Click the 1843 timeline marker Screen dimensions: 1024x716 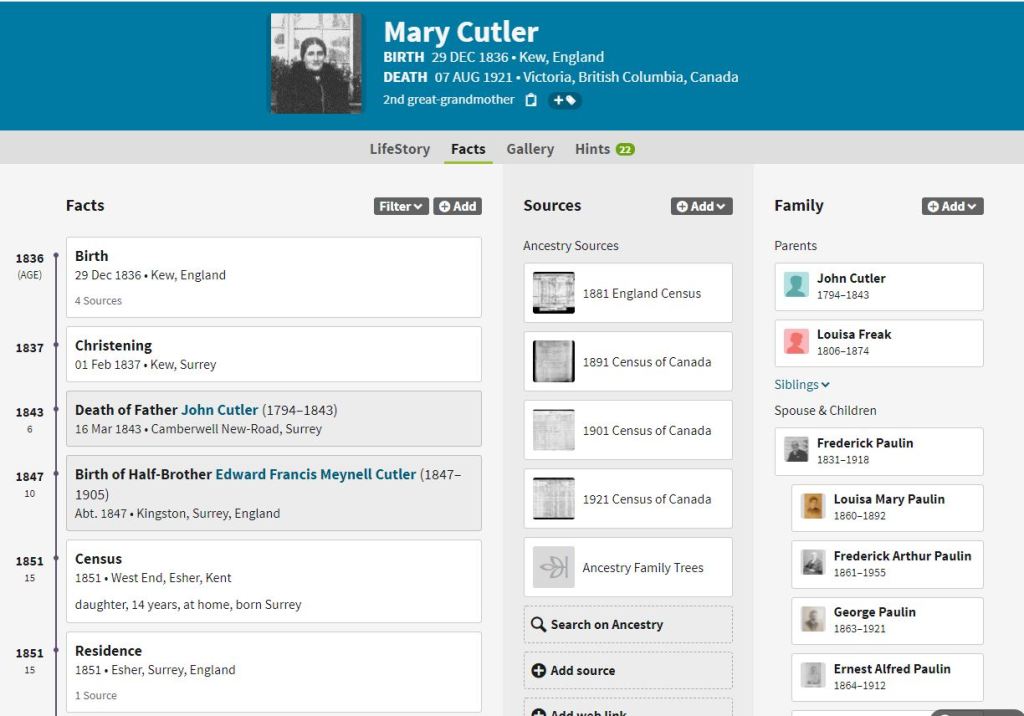56,412
